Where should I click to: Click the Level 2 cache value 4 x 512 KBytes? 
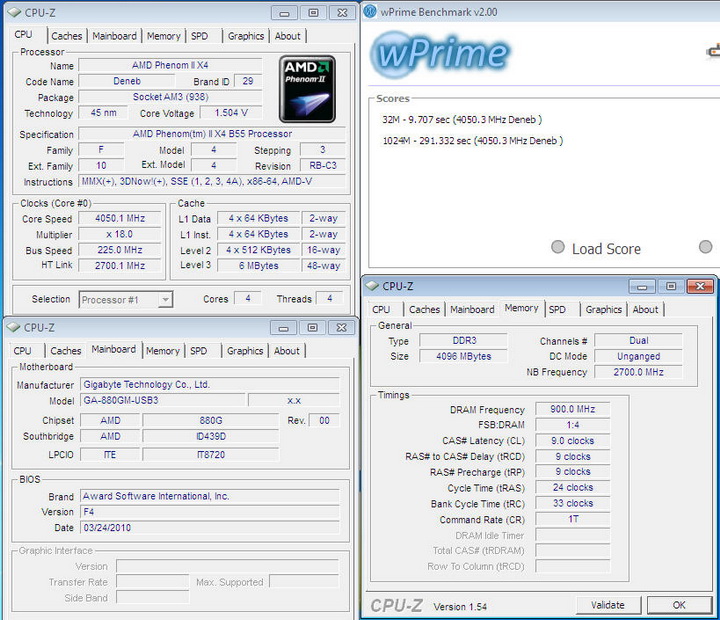point(259,250)
